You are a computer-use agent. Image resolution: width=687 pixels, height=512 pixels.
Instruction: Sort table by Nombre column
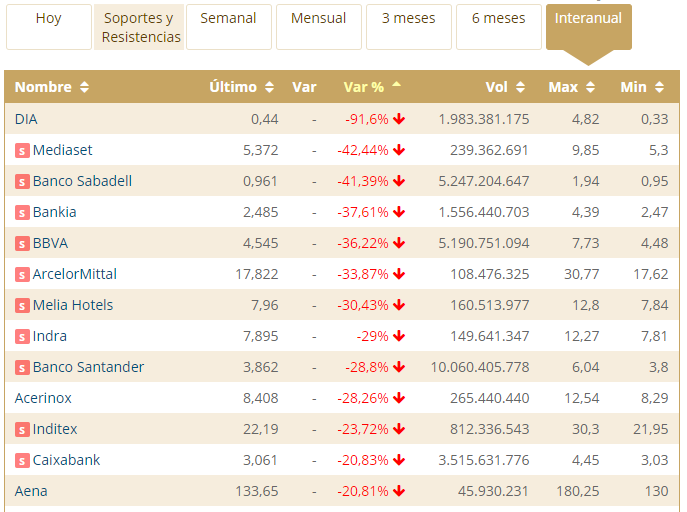51,87
